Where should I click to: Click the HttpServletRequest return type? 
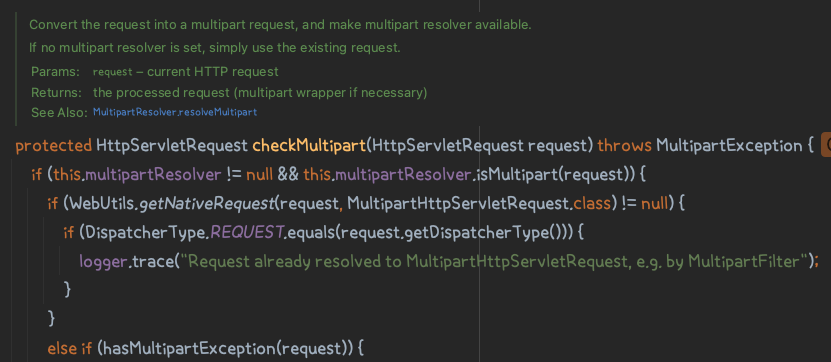coord(172,146)
